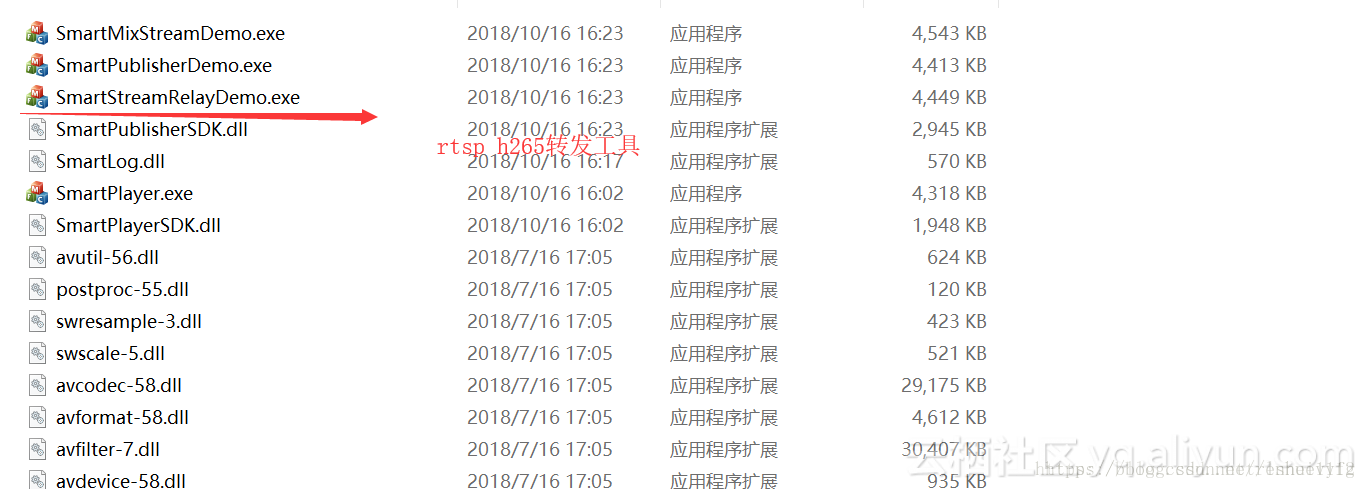Viewport: 1367px width, 489px height.
Task: Click the avutil-56.dll file icon
Action: (x=37, y=257)
